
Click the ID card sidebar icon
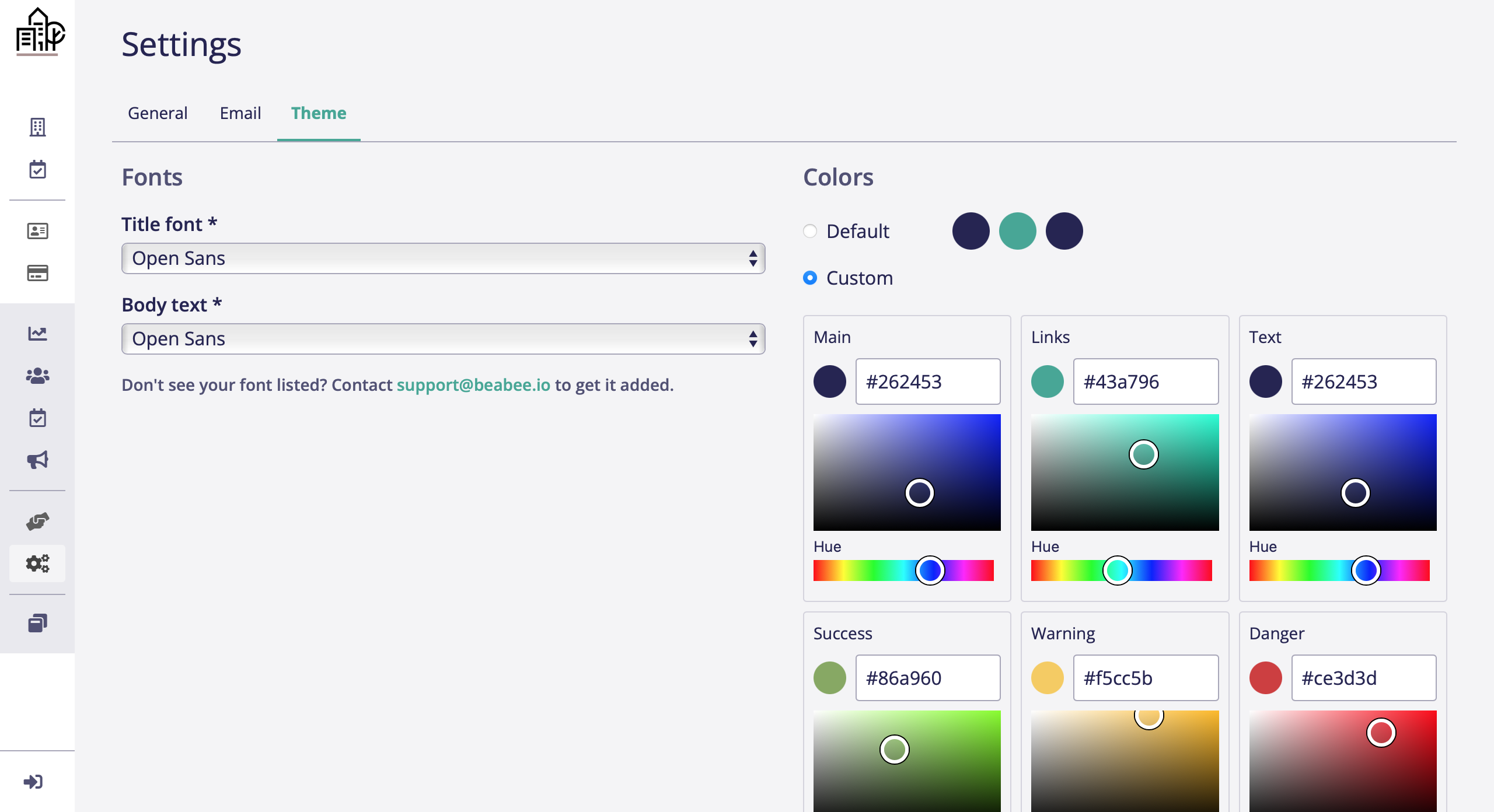coord(37,231)
